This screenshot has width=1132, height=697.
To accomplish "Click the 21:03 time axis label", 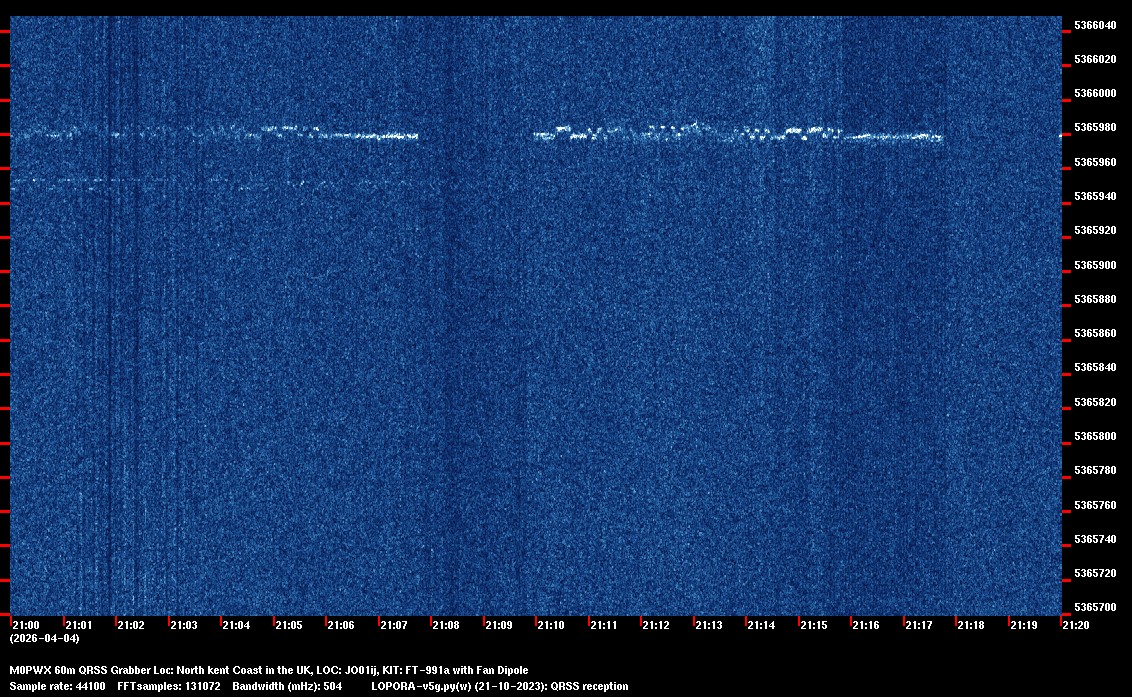I will (183, 625).
